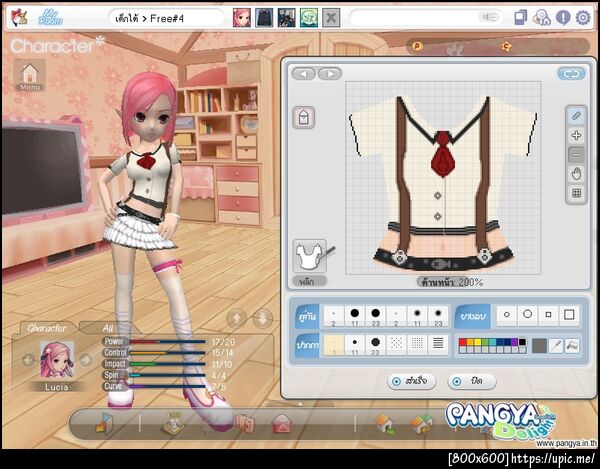Open the Menu home icon
The height and width of the screenshot is (469, 600).
(x=30, y=75)
